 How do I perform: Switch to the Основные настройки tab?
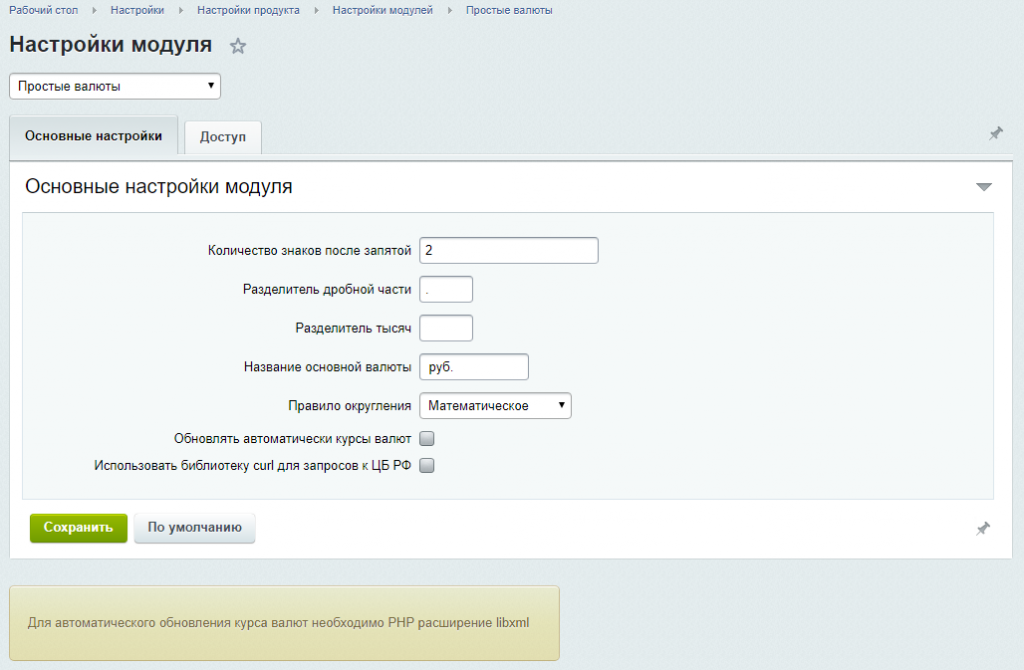93,136
